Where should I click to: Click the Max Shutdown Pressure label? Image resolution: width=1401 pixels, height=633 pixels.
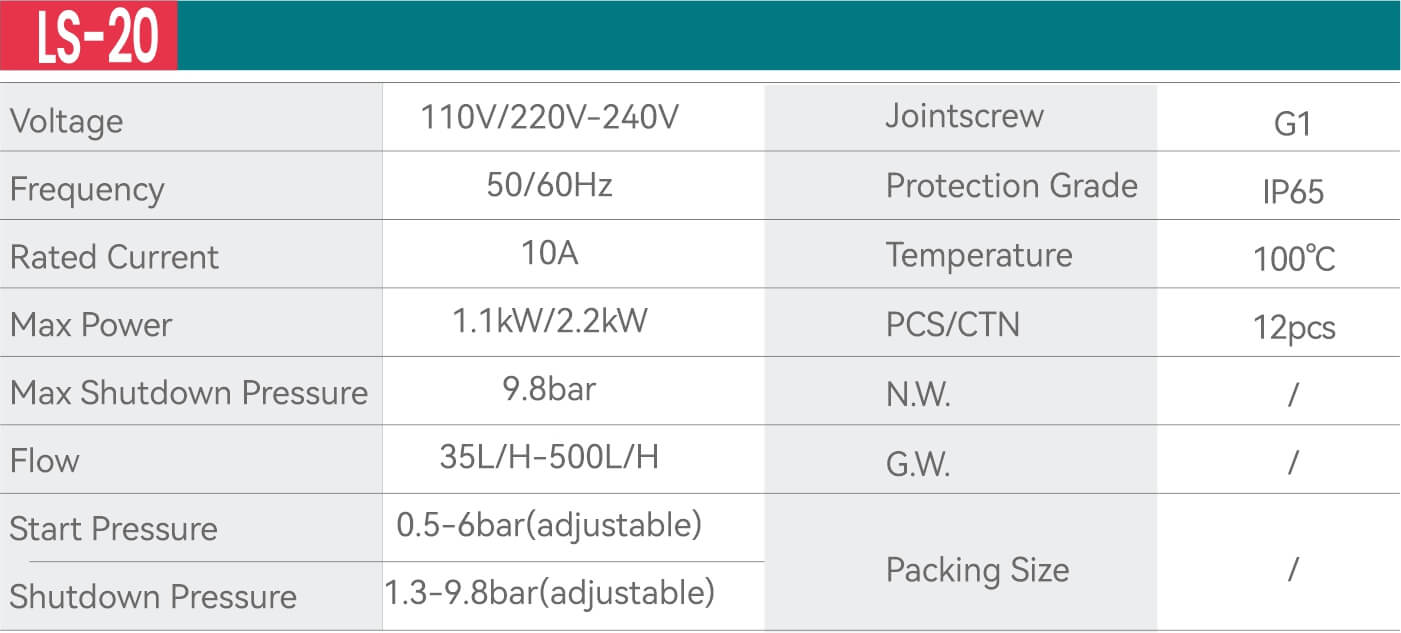click(189, 393)
